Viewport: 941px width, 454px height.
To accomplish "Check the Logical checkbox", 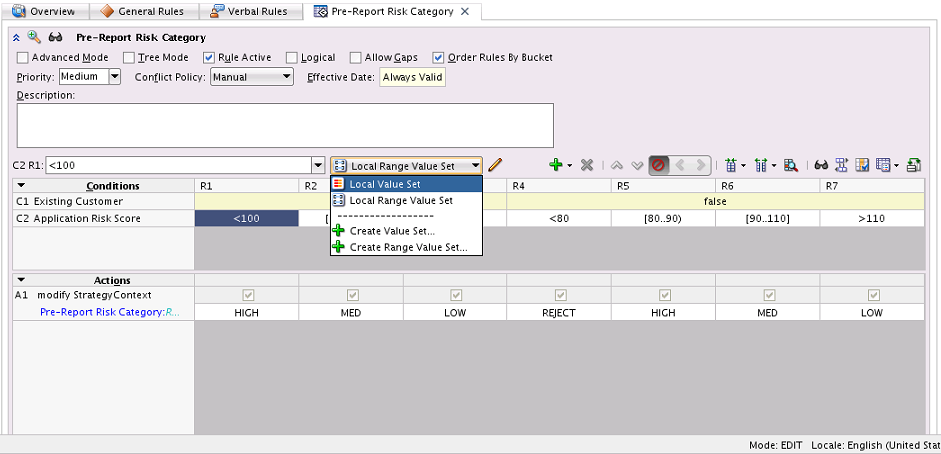I will click(292, 58).
